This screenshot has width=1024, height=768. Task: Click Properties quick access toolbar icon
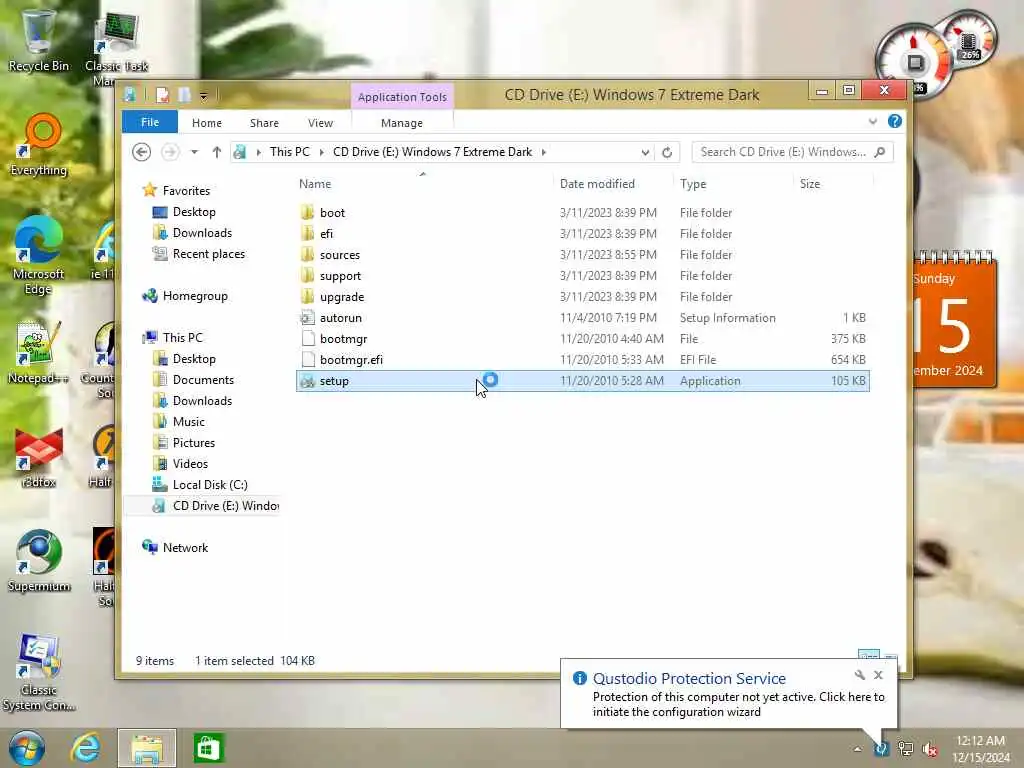tap(163, 96)
